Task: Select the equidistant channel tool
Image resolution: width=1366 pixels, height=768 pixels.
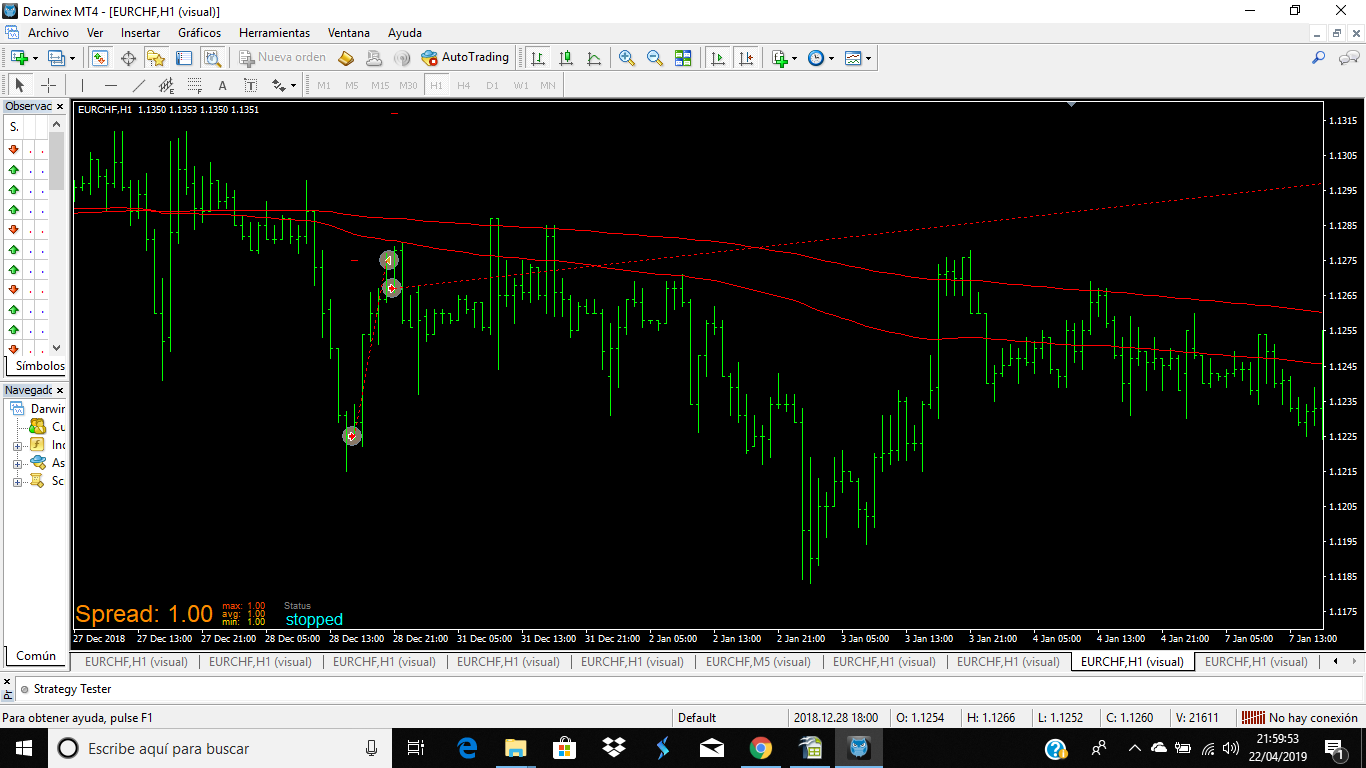Action: 166,85
